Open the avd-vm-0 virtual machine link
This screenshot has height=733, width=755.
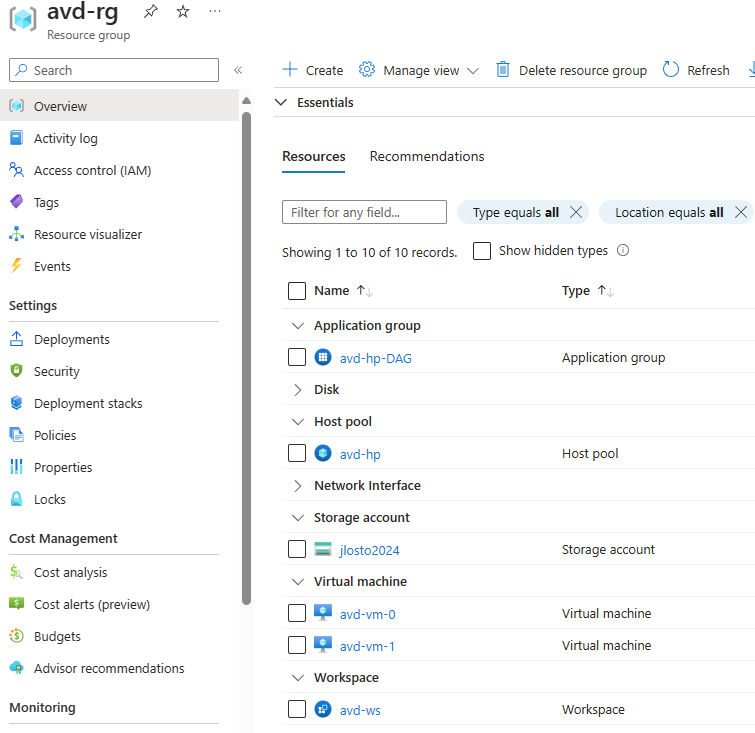pos(367,614)
